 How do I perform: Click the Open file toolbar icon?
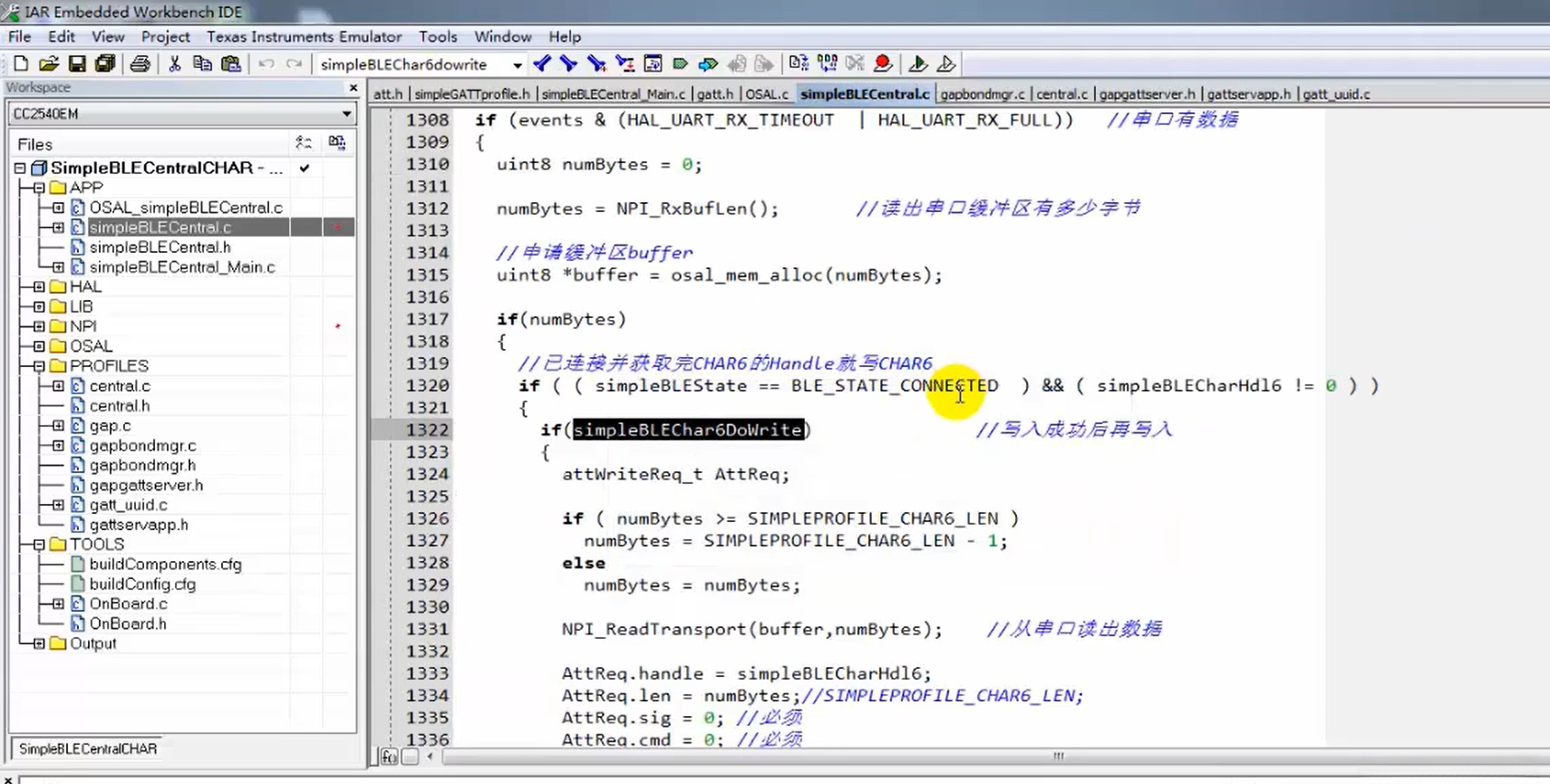tap(49, 63)
